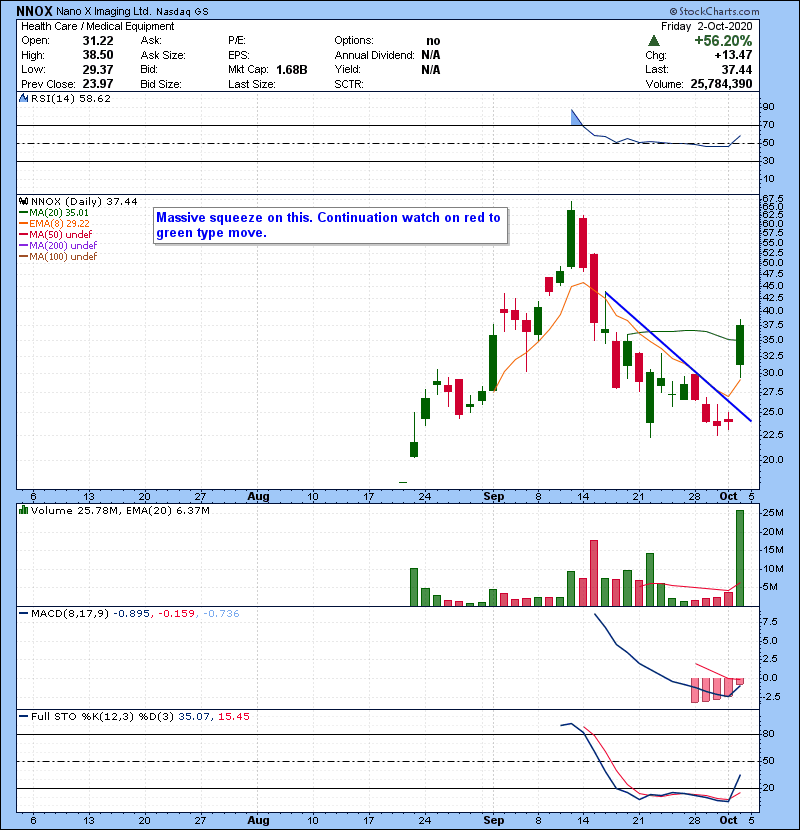Click the NNOX (Daily) 37.44 chart label
This screenshot has height=830, width=800.
click(84, 202)
